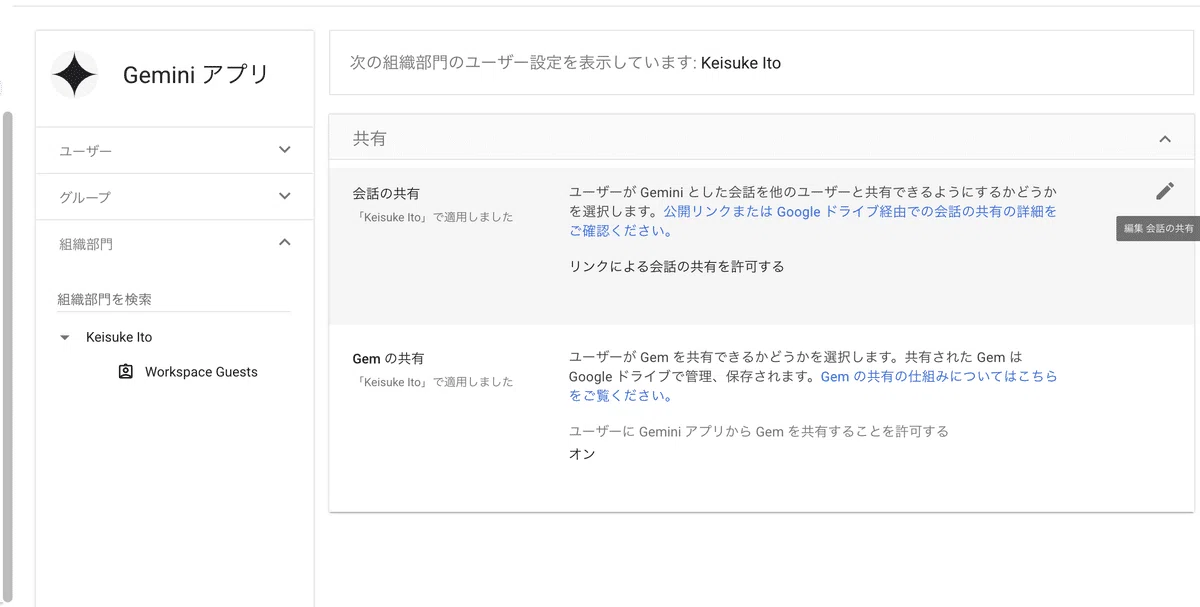The image size is (1200, 607).
Task: Collapse the 組織部門 section chevron
Action: tap(285, 242)
